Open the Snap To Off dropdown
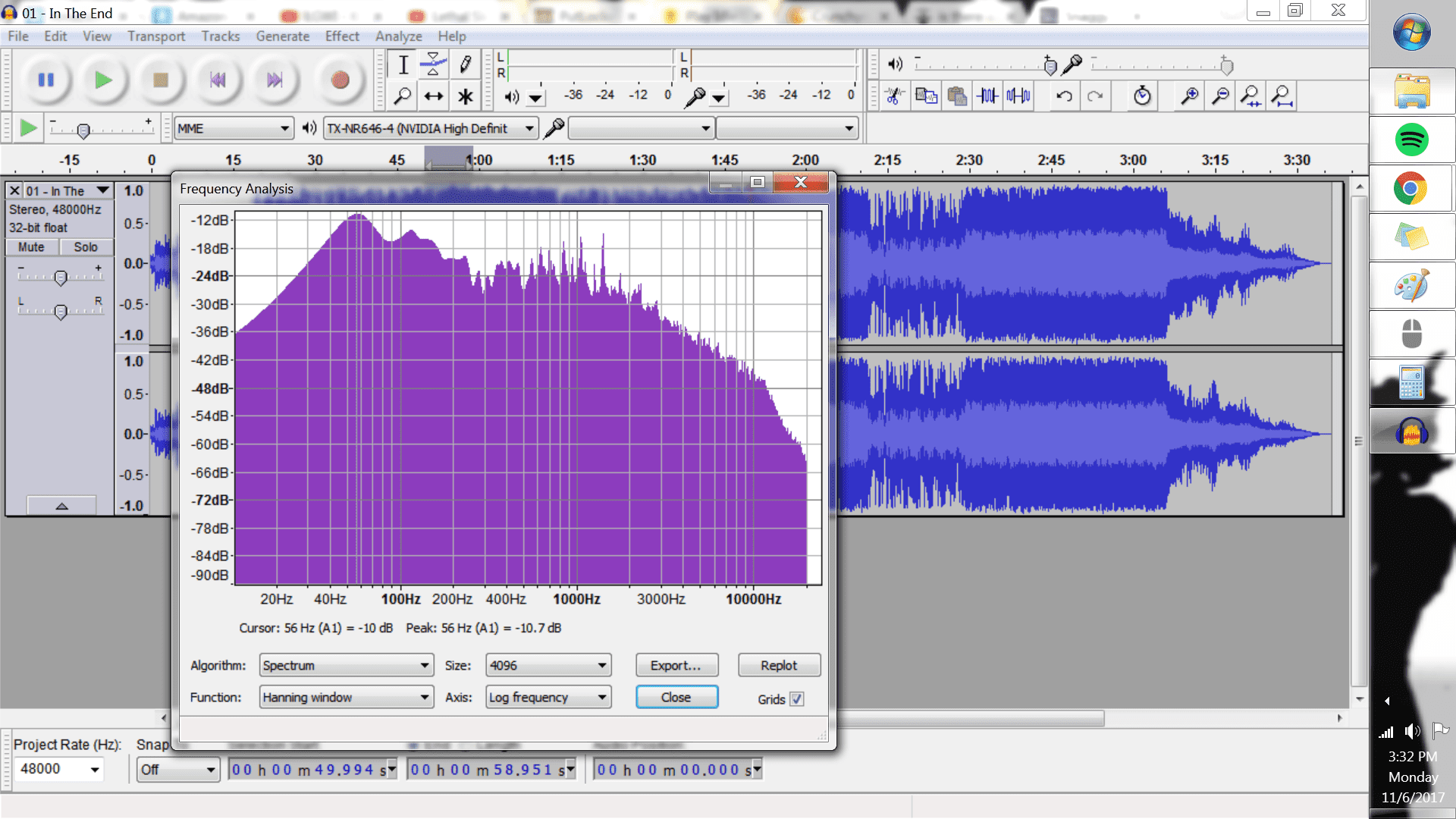The height and width of the screenshot is (819, 1456). [x=178, y=770]
